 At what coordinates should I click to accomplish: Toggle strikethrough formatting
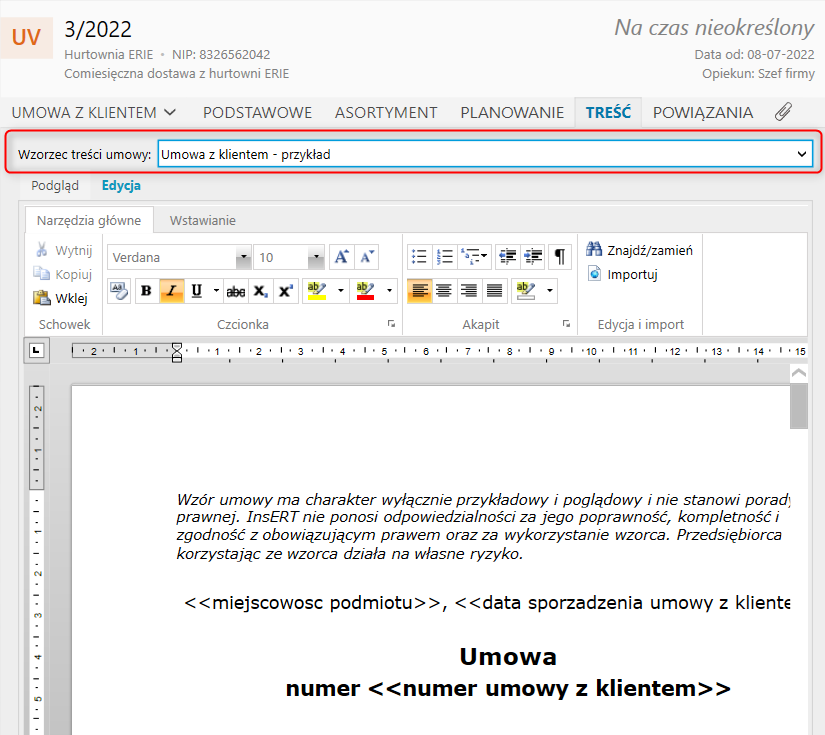pos(236,291)
